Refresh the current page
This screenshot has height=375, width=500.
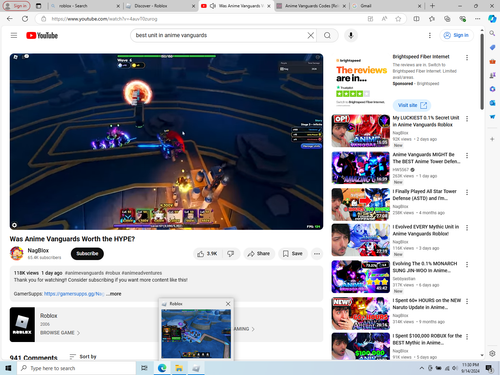click(x=25, y=19)
